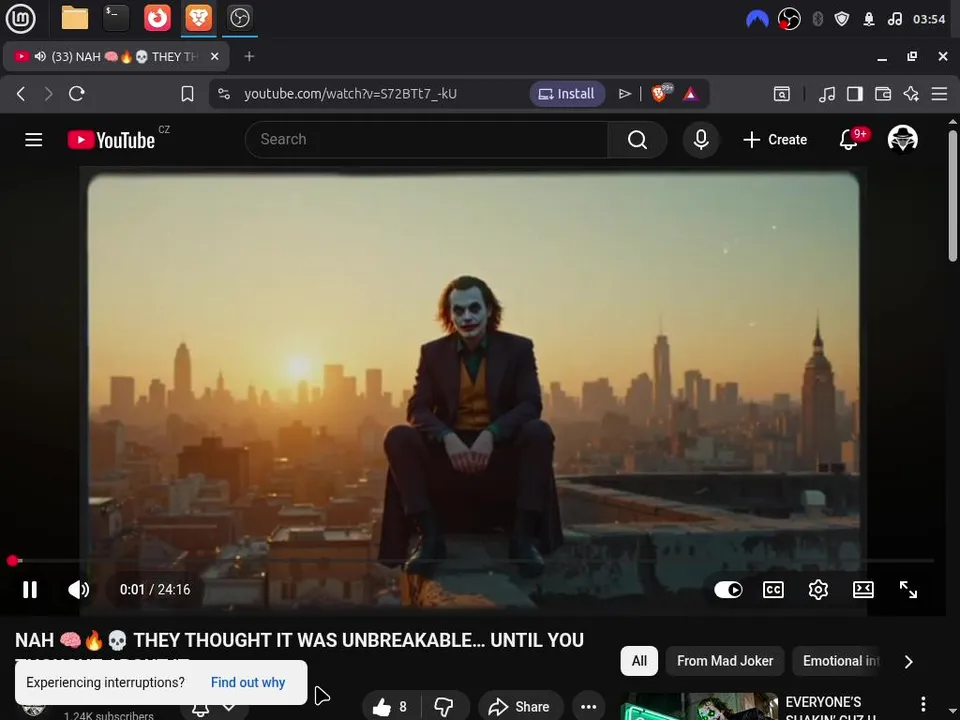Viewport: 960px width, 720px height.
Task: Open the Bluetooth tray icon
Action: [x=817, y=19]
